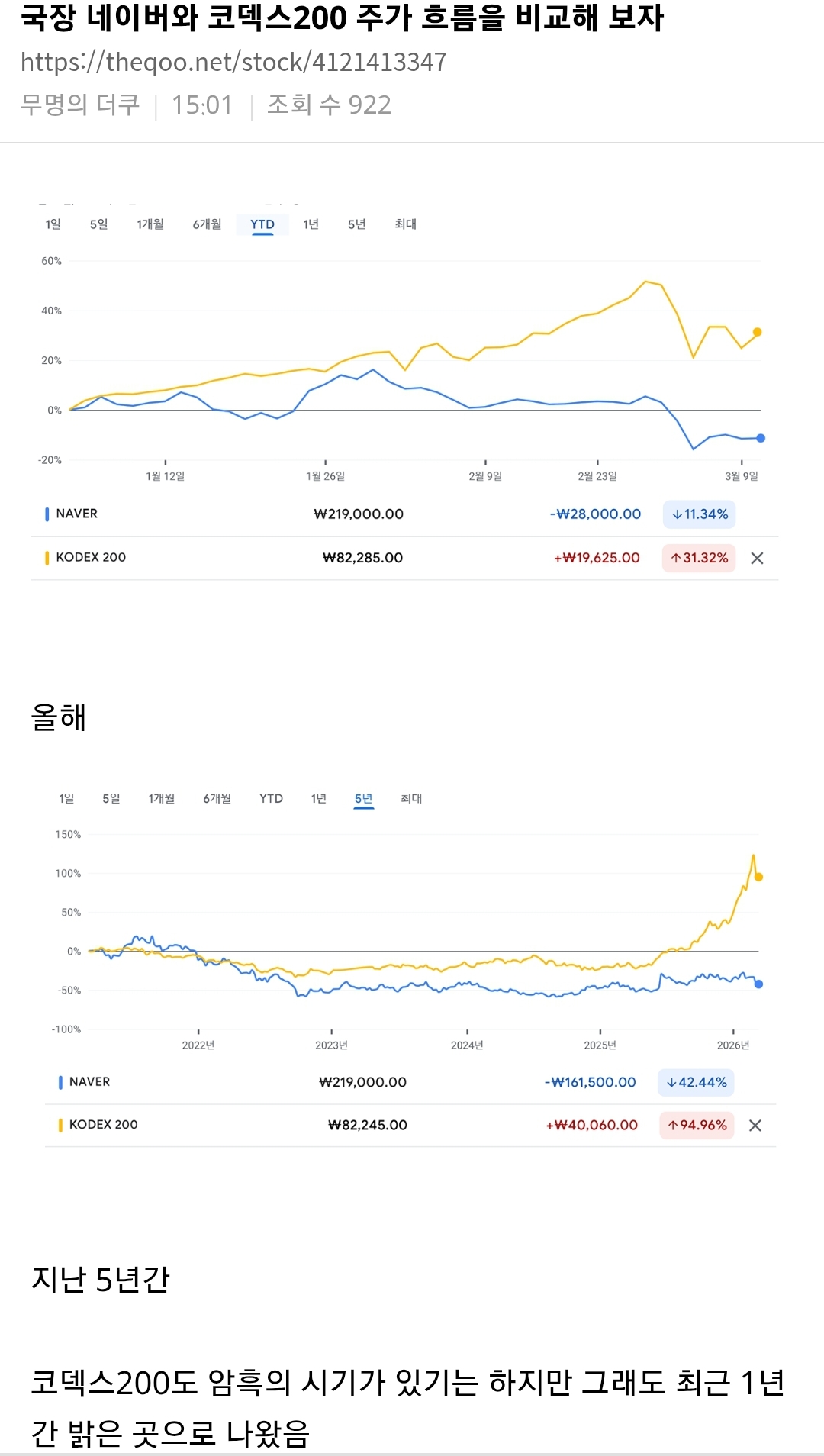Click the blue NAVER endpoint dot on YTD chart
Screen dimensions: 824x1456
[x=760, y=438]
